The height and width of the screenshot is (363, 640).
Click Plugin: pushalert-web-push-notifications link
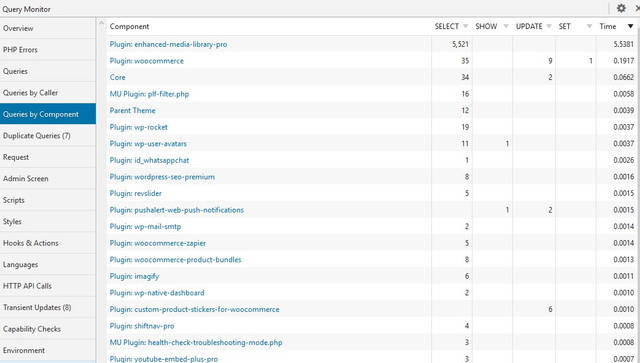coord(177,210)
